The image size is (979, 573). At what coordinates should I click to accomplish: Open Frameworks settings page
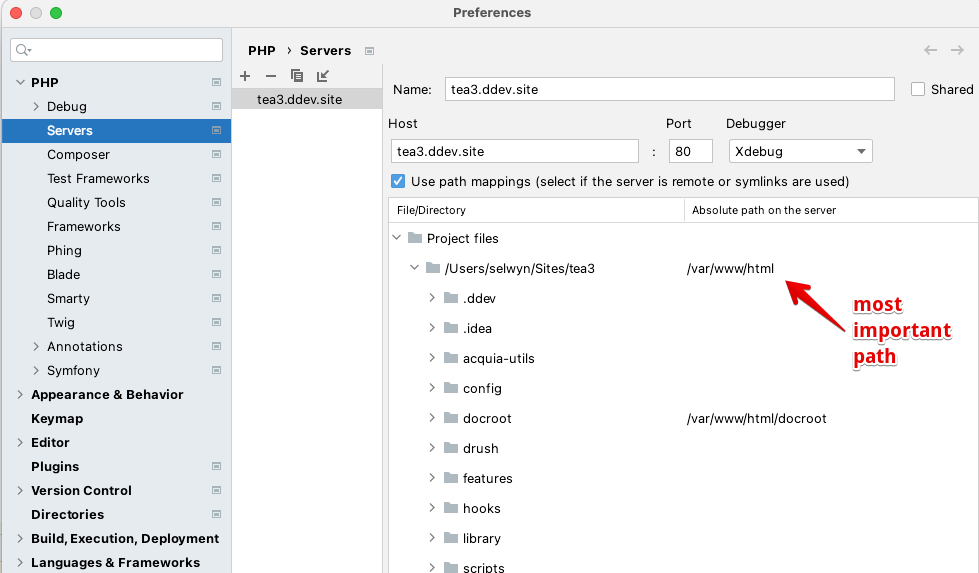(84, 227)
